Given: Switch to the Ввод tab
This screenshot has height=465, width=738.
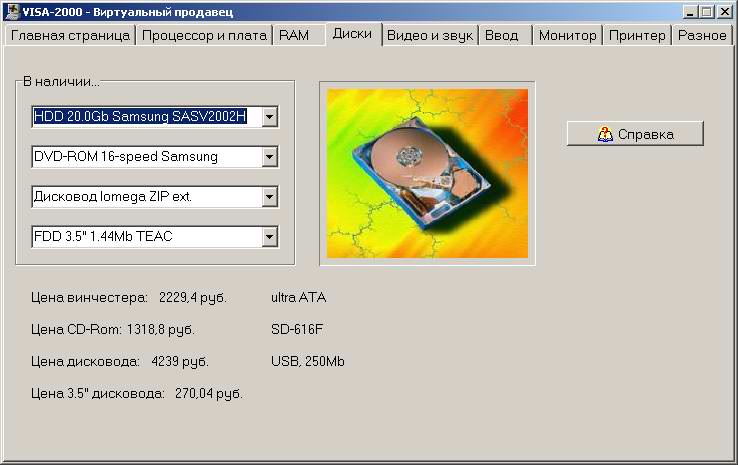Looking at the screenshot, I should point(502,35).
